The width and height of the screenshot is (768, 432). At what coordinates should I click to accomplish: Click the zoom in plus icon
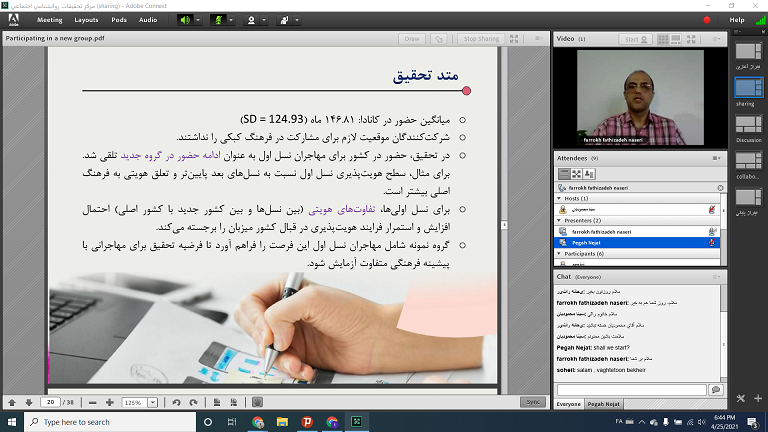(109, 402)
